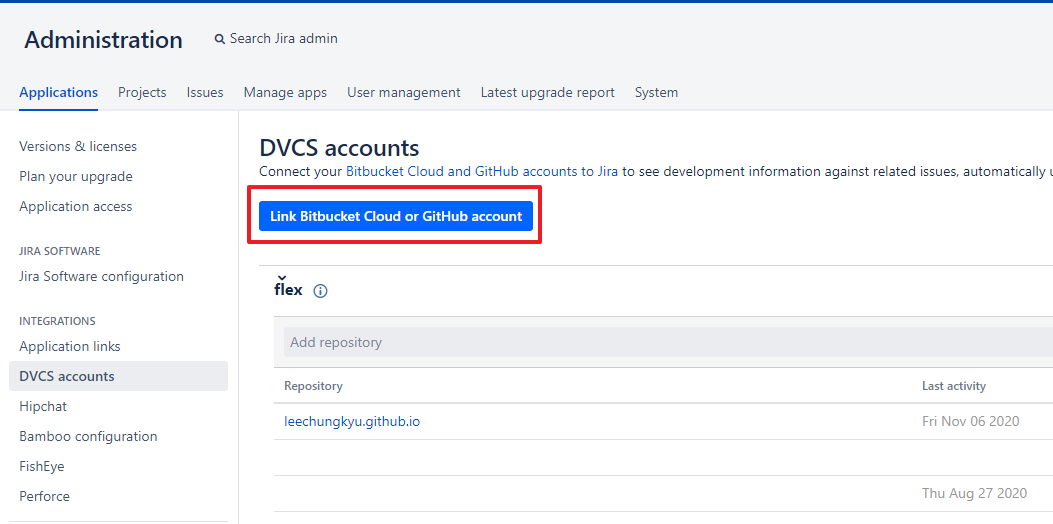The image size is (1053, 524).
Task: Open the flex account info icon
Action: pyautogui.click(x=320, y=291)
